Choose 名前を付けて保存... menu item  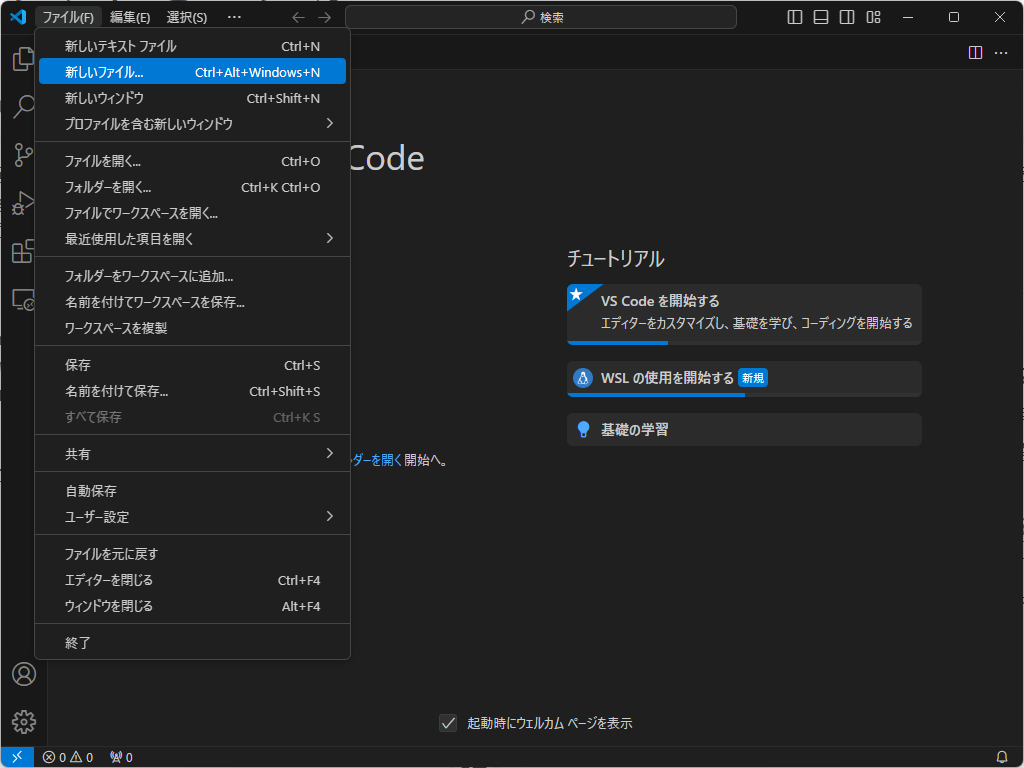pyautogui.click(x=192, y=391)
